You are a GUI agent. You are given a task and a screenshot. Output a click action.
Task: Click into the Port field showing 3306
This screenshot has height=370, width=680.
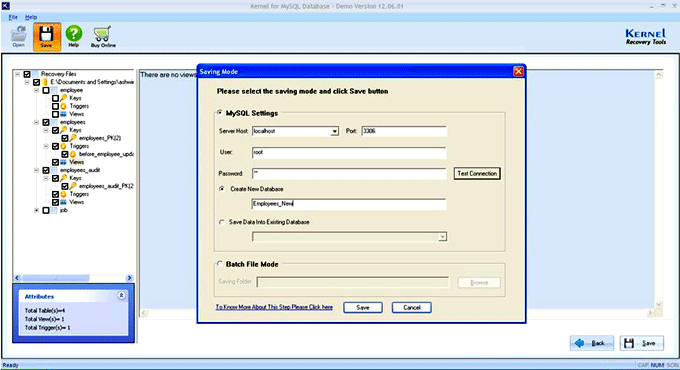[404, 131]
